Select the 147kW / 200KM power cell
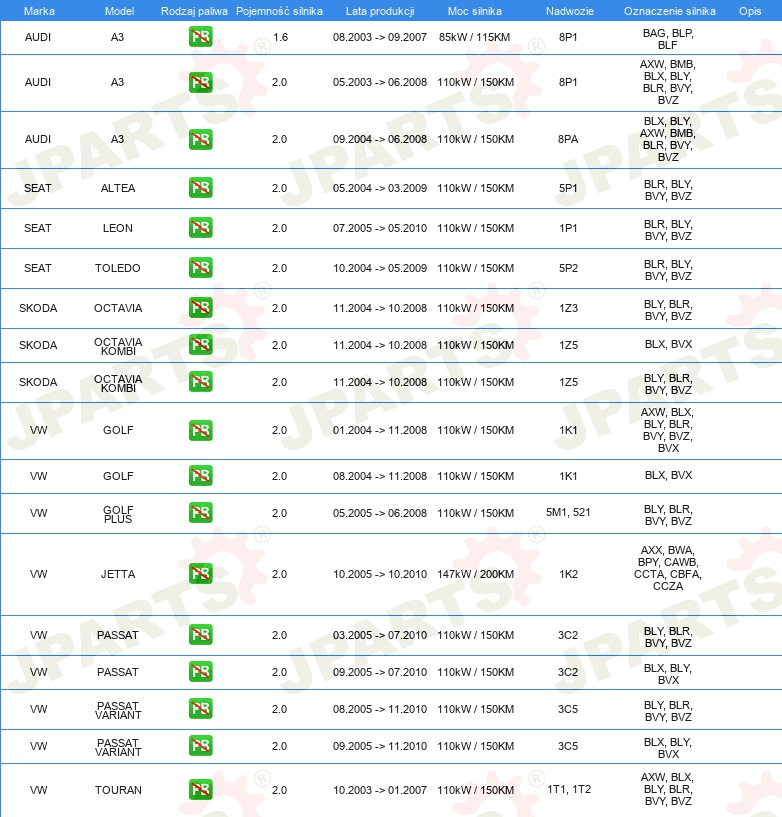 point(476,574)
